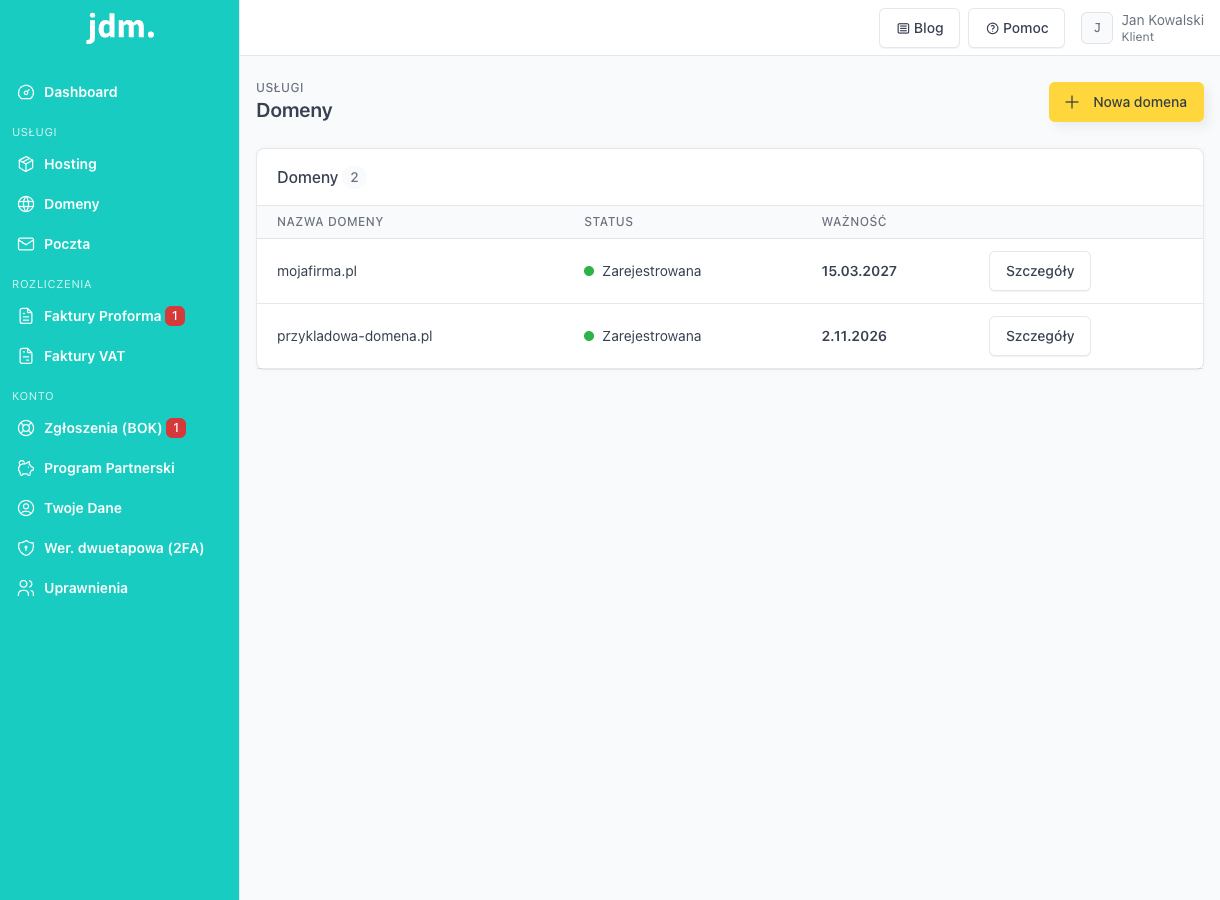The image size is (1220, 900).
Task: Open the Uprawnienia page
Action: click(120, 588)
